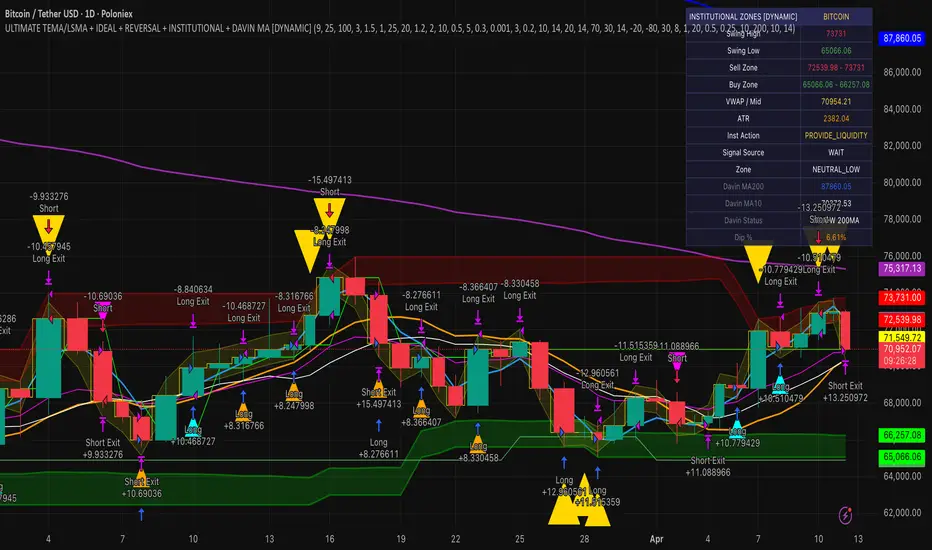This screenshot has height=550, width=932.
Task: Click the Long +10.779429 label
Action: tap(737, 437)
